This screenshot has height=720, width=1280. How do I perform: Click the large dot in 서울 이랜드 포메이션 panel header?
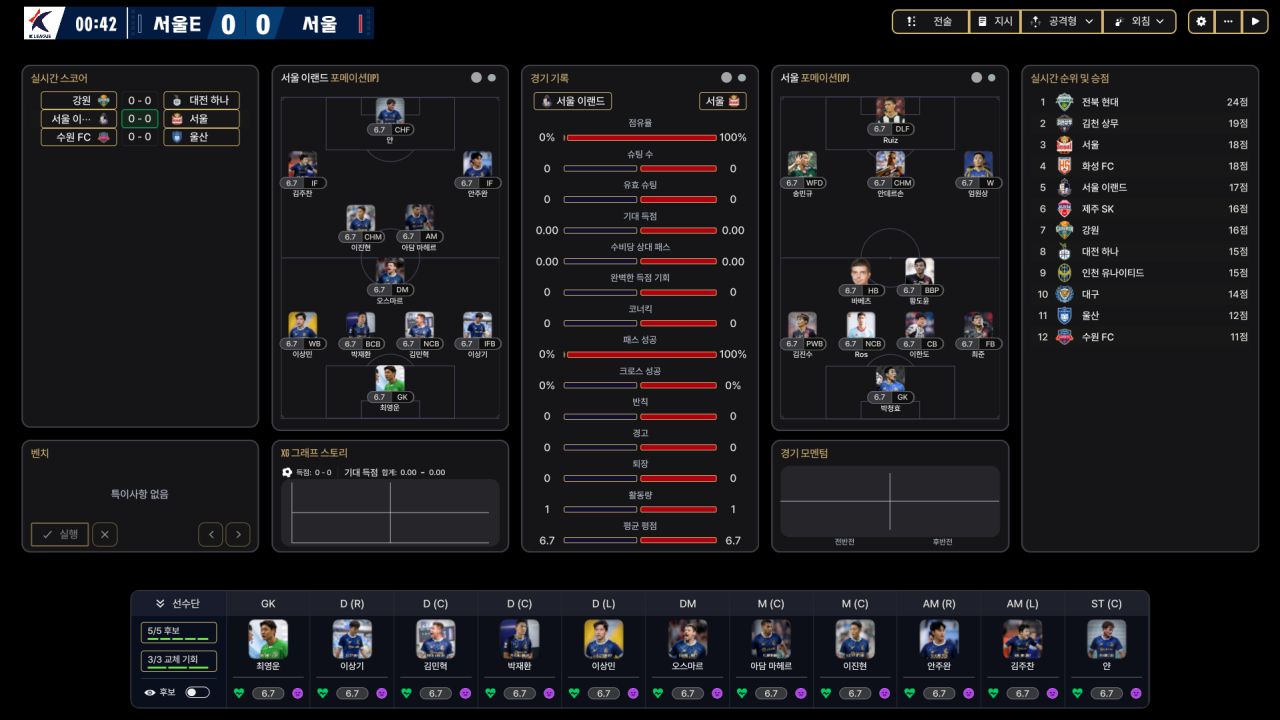click(476, 78)
